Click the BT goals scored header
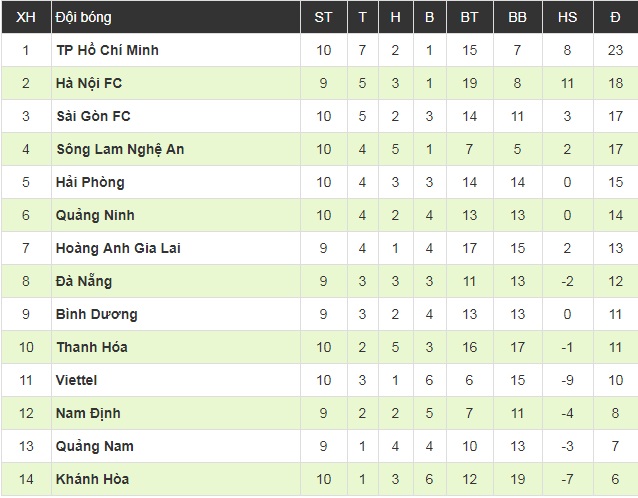This screenshot has width=638, height=498. (x=469, y=17)
